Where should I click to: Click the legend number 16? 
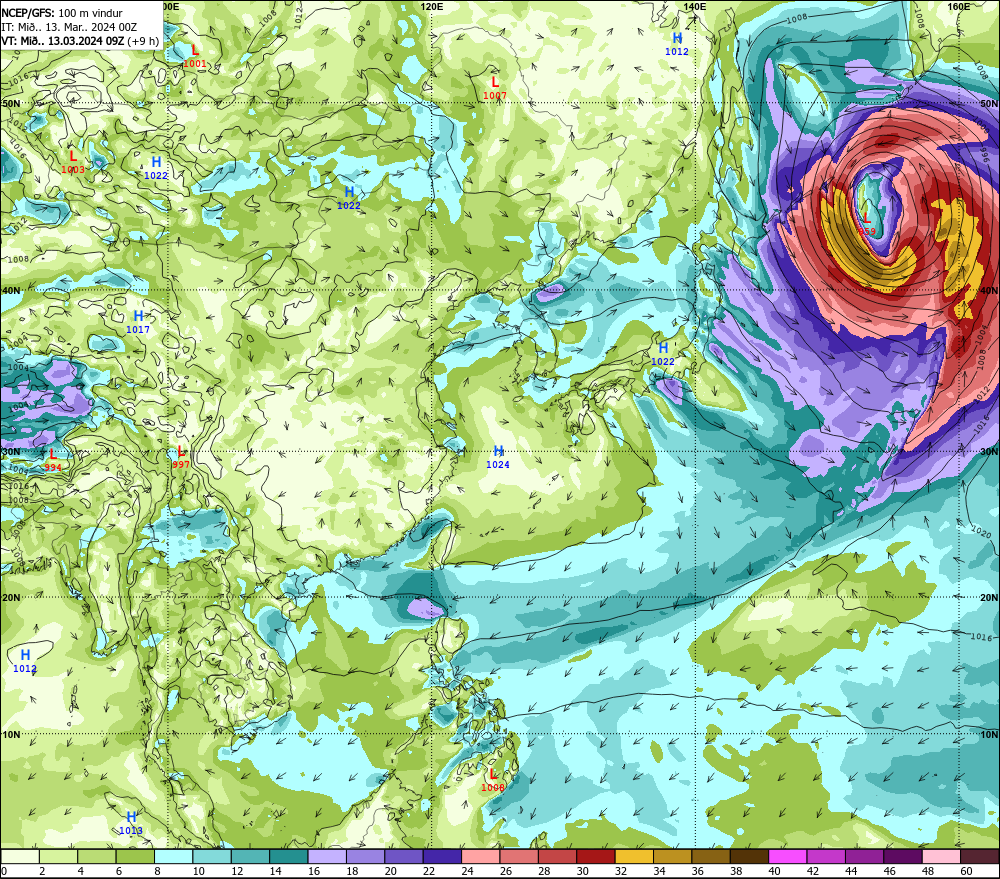(x=314, y=871)
